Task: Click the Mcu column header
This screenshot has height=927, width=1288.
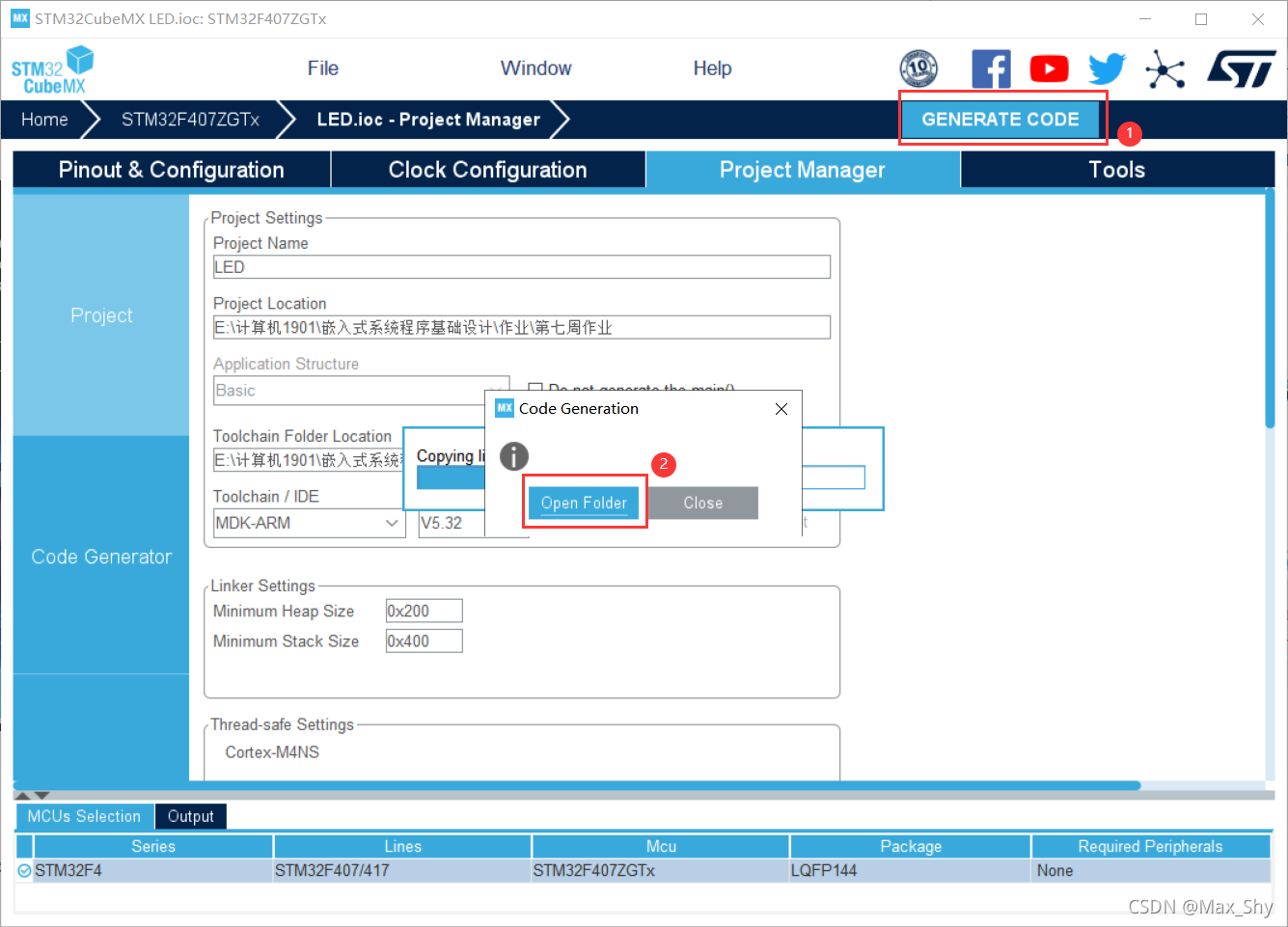Action: (661, 846)
